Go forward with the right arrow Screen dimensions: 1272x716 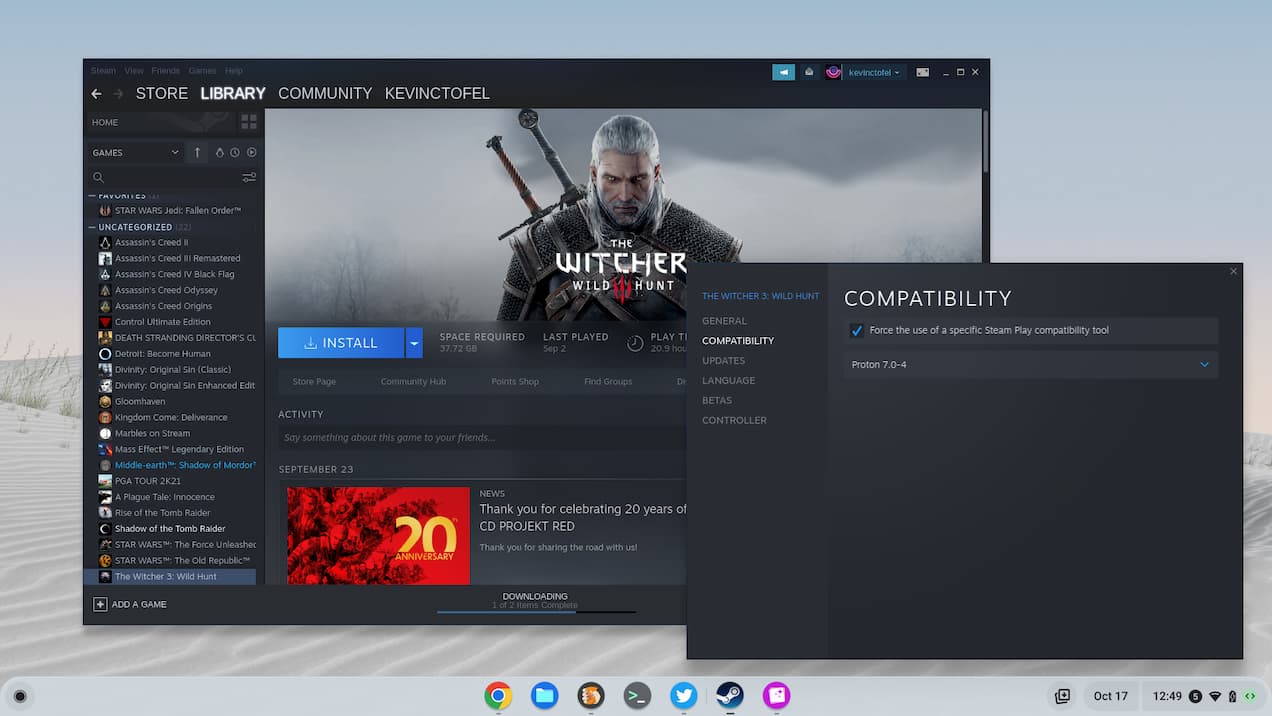pyautogui.click(x=118, y=93)
